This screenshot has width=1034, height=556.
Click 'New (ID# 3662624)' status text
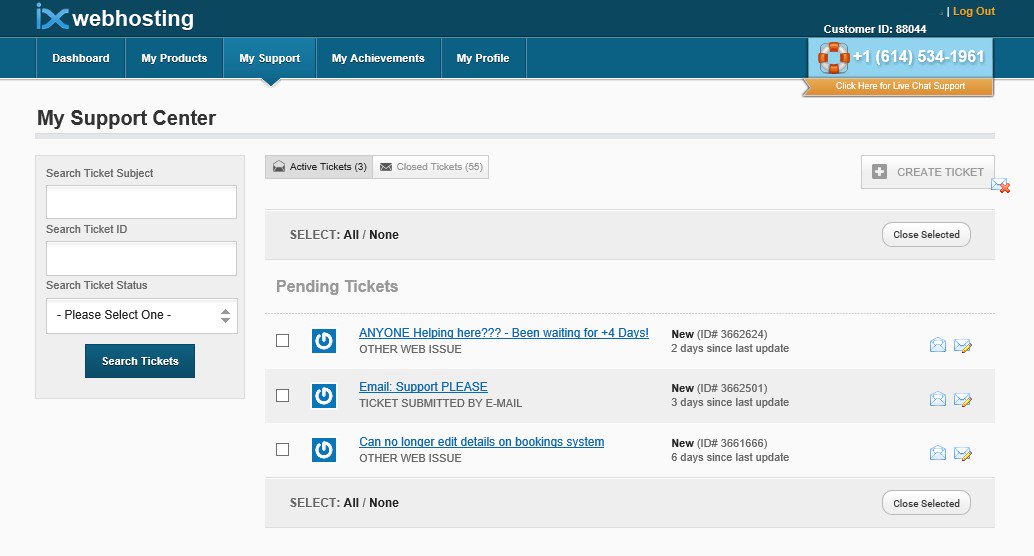pyautogui.click(x=719, y=334)
